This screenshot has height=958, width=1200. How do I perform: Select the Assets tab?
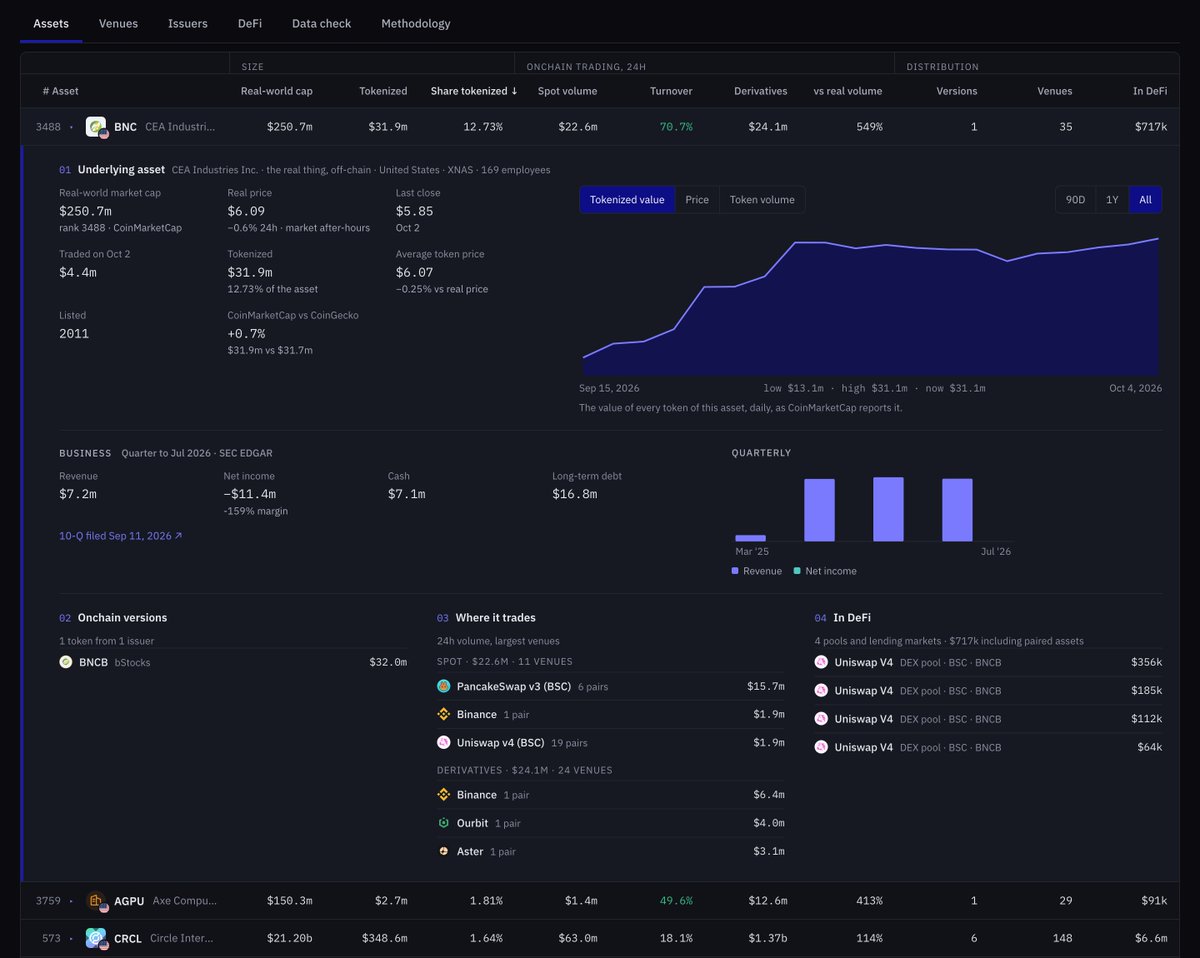coord(51,23)
